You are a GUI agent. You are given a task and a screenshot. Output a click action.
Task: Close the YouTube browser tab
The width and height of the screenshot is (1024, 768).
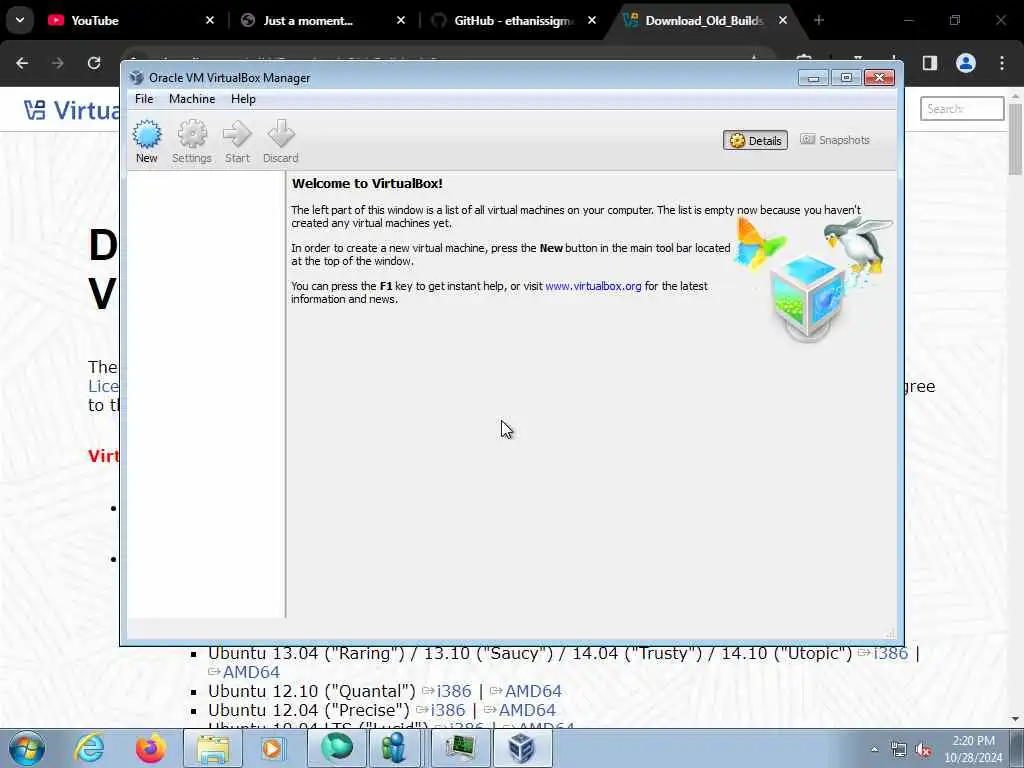(210, 20)
